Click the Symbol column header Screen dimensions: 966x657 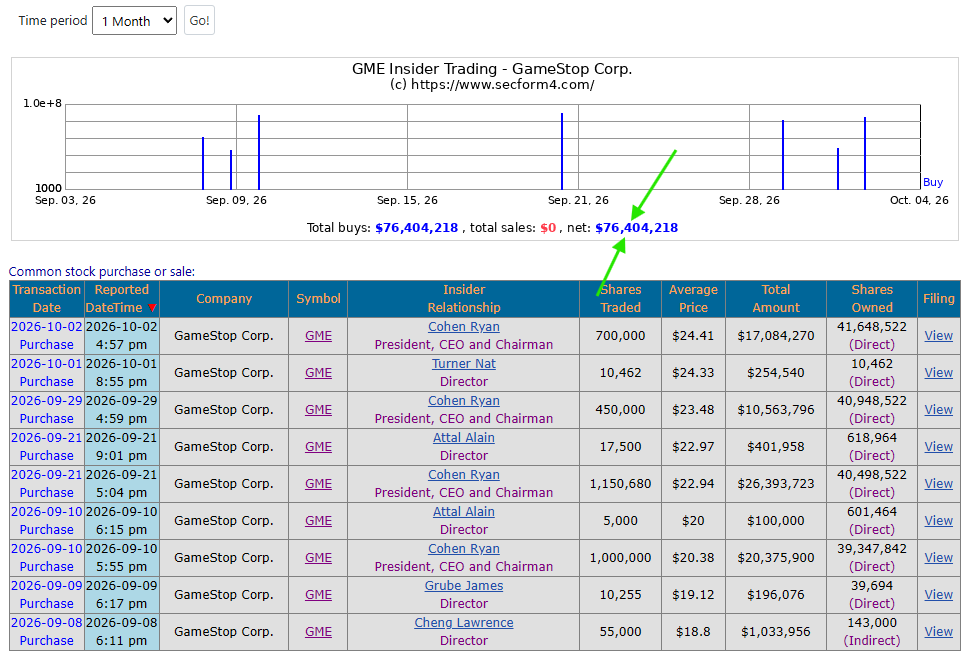(318, 299)
